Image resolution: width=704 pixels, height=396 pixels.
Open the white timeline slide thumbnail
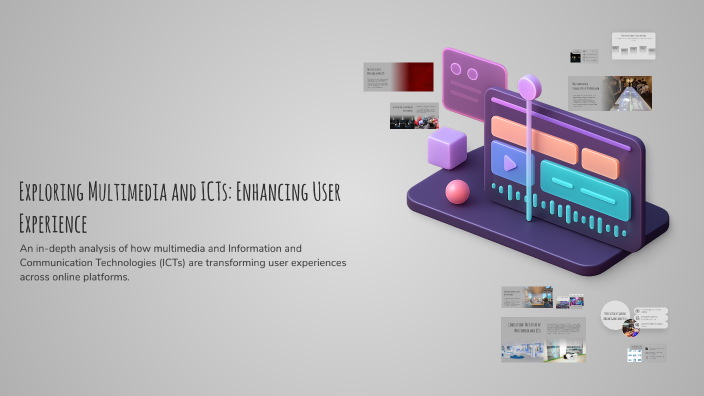tap(633, 46)
